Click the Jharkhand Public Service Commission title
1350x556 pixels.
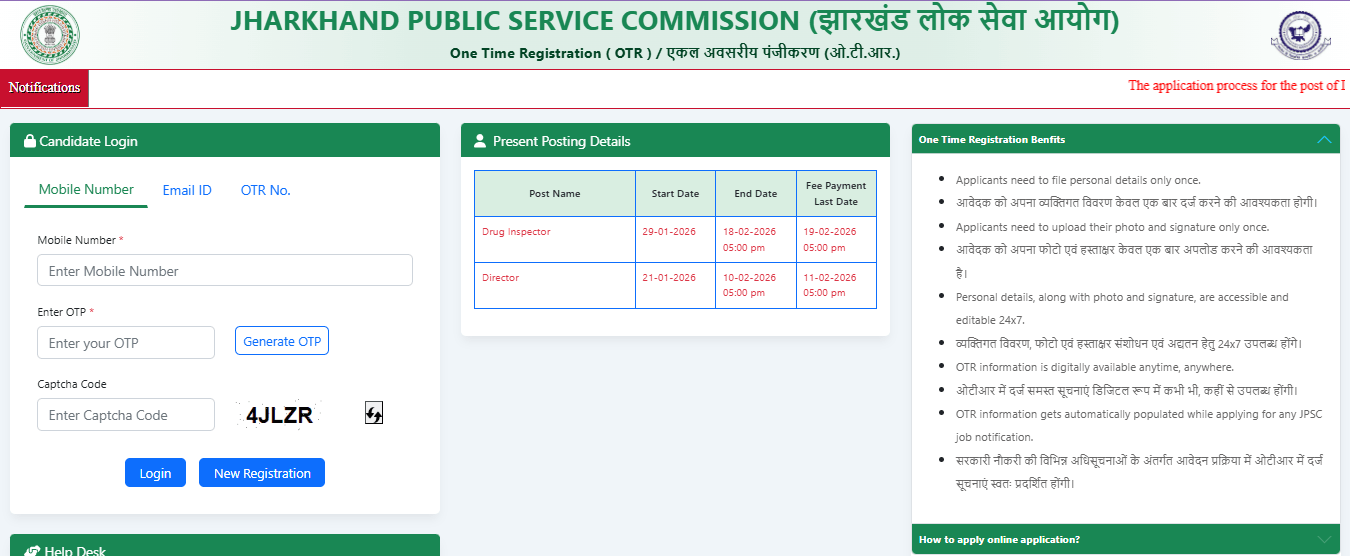pyautogui.click(x=675, y=21)
